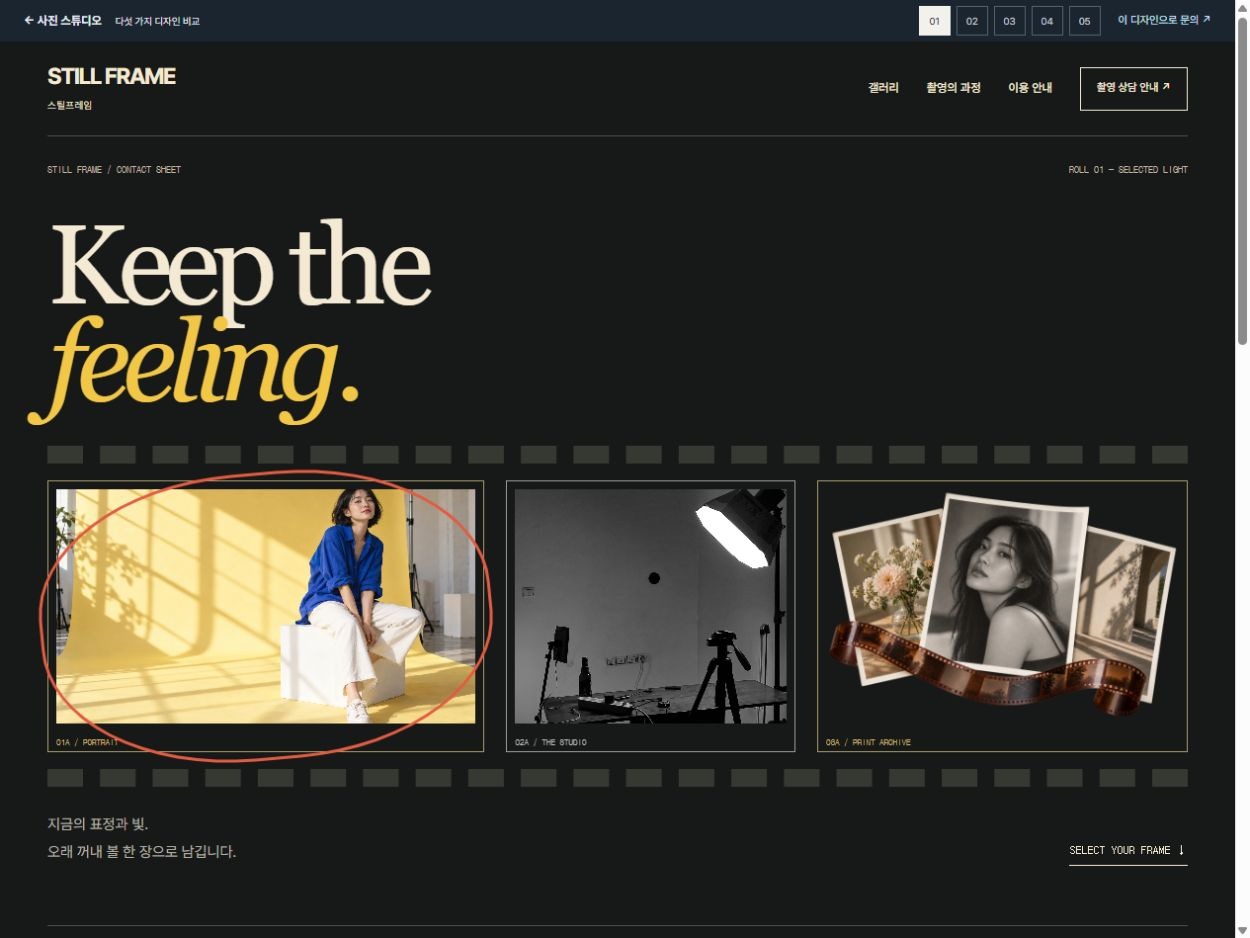
Task: Open the 이용 안내 navigation item
Action: click(1030, 88)
